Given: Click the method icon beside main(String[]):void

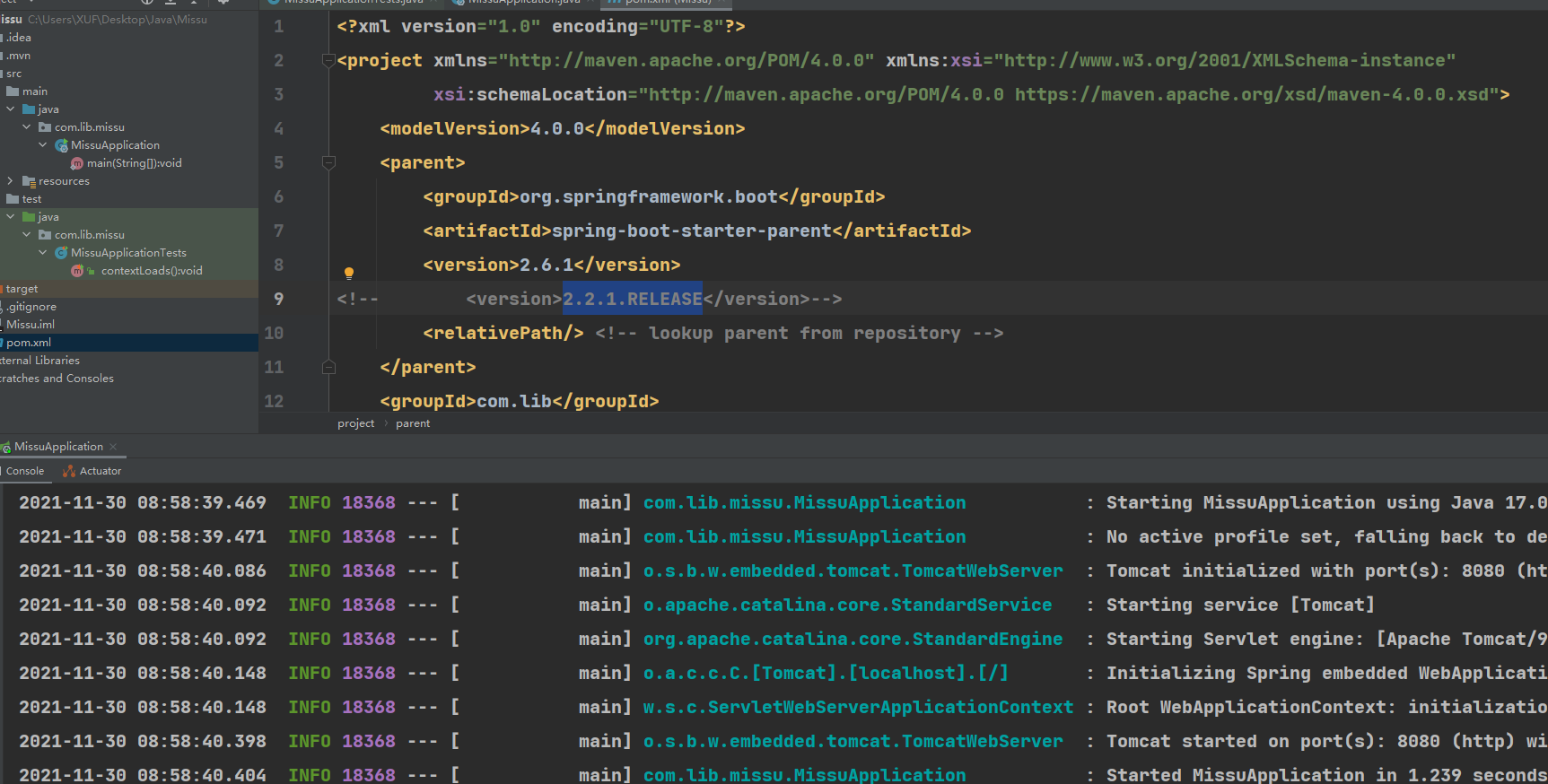Looking at the screenshot, I should [x=77, y=163].
